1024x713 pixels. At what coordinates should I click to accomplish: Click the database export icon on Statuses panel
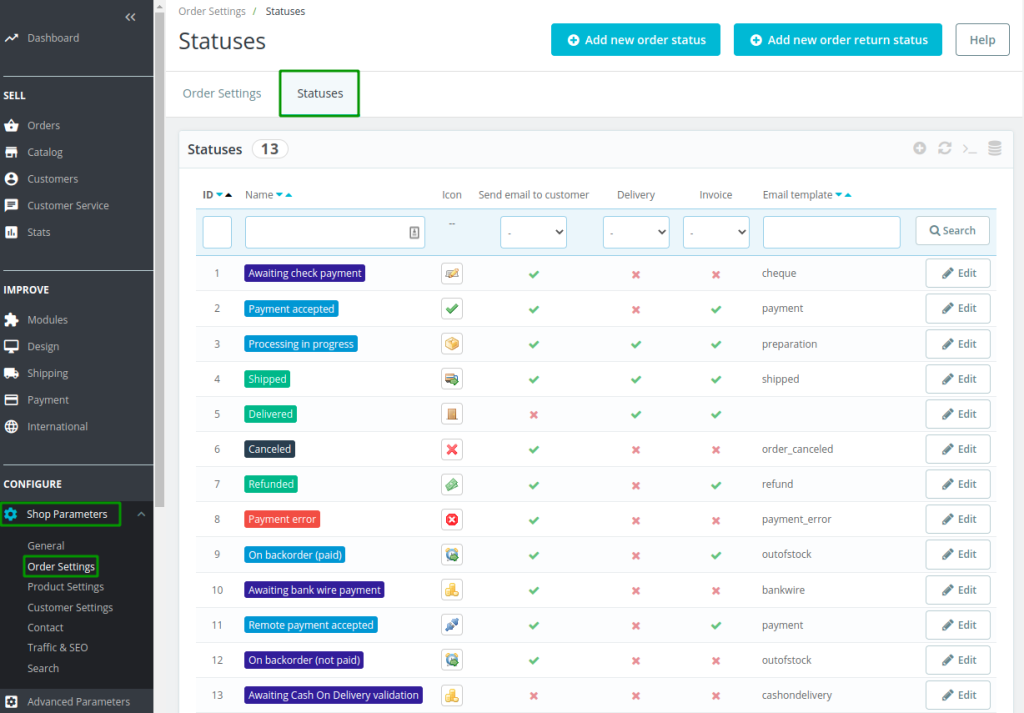994,148
